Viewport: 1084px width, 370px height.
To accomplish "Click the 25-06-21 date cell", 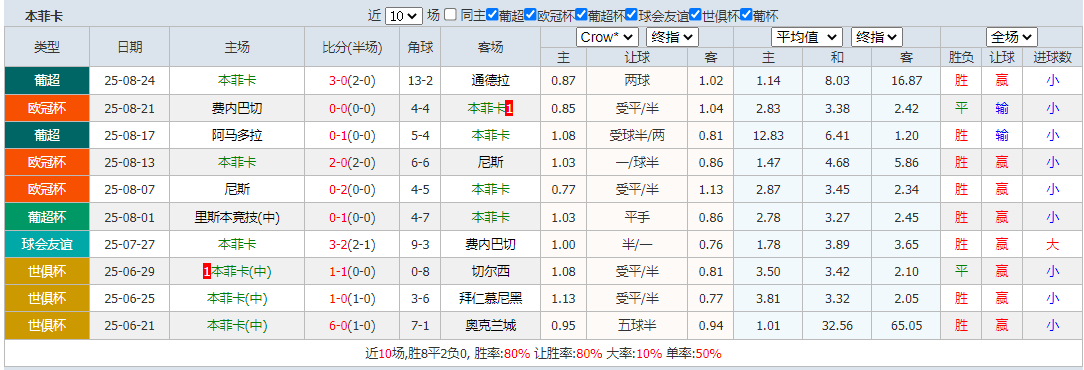I will [x=130, y=326].
